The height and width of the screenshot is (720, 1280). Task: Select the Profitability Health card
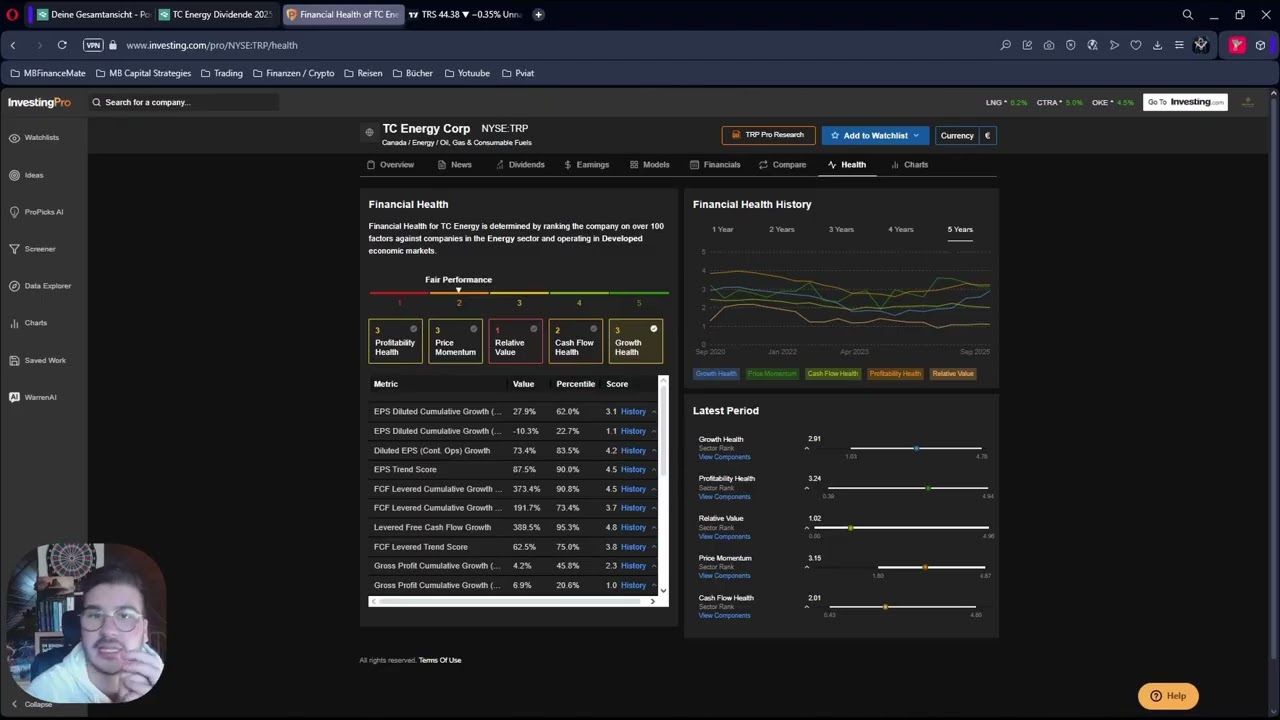[x=395, y=340]
